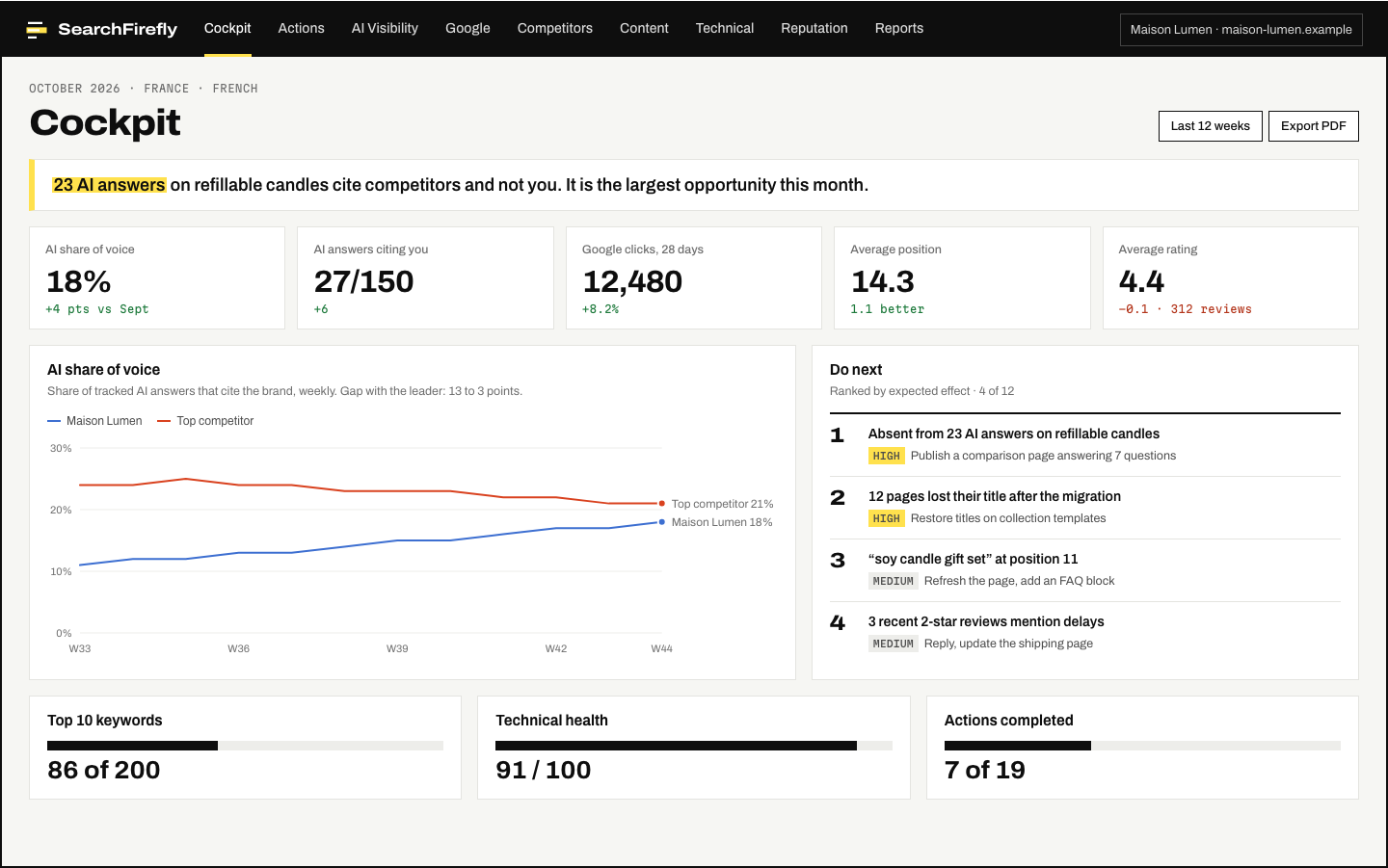Go to the Google tab

click(x=467, y=28)
